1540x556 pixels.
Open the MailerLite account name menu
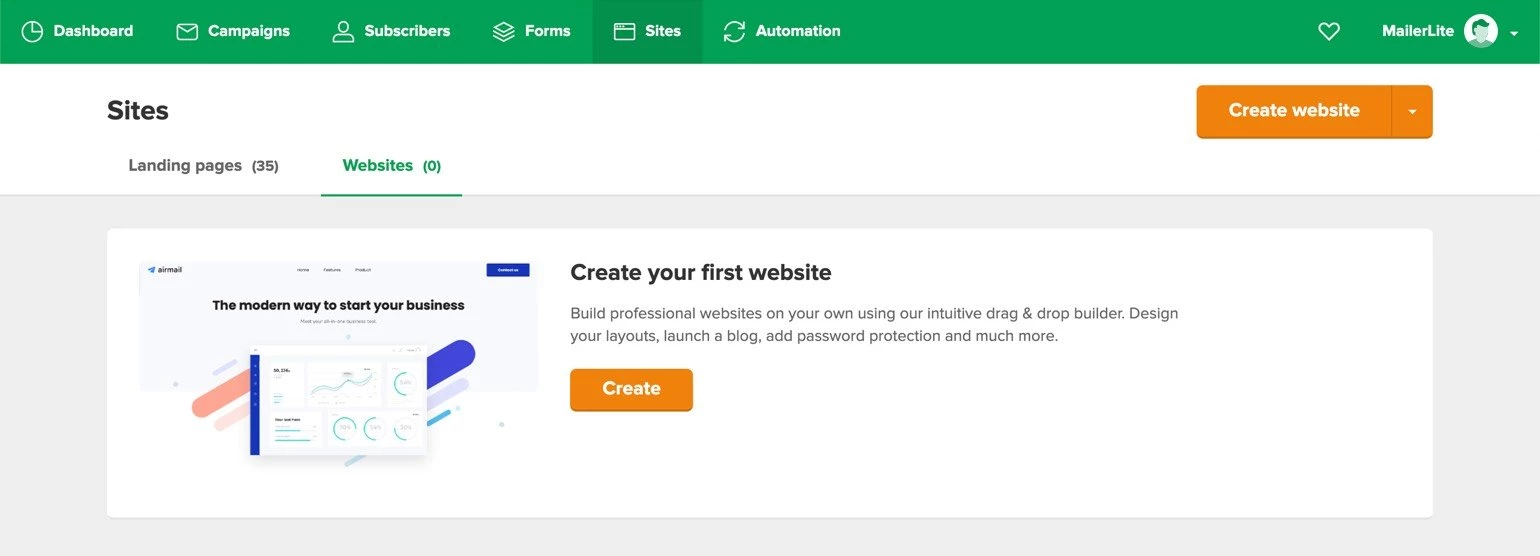coord(1417,31)
